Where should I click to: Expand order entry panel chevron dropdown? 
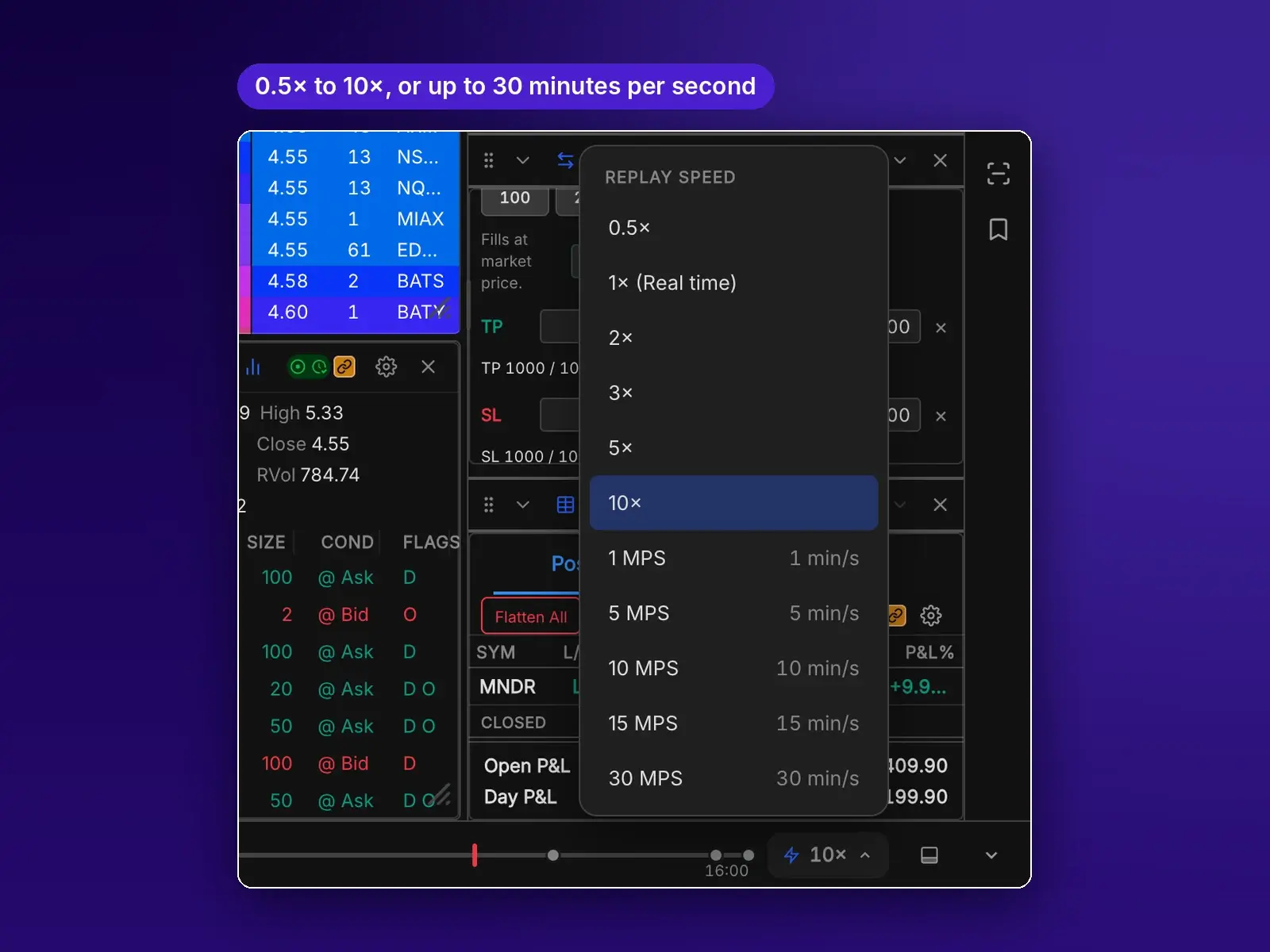[522, 160]
